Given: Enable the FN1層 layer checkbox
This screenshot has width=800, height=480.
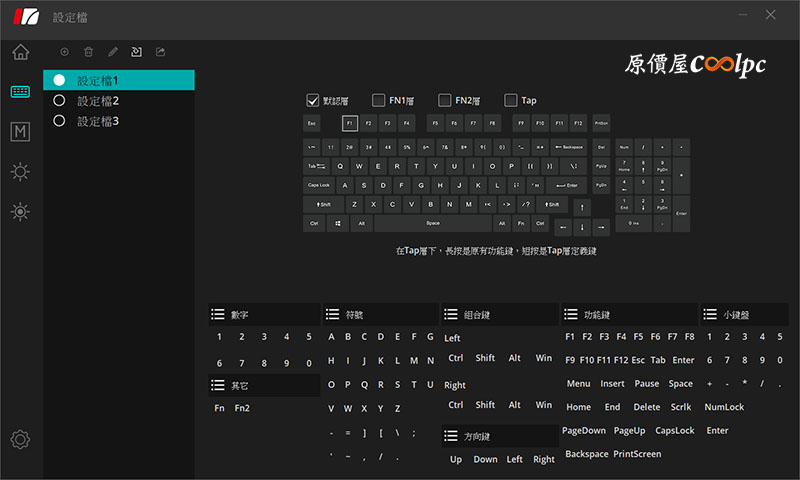Looking at the screenshot, I should pos(379,100).
